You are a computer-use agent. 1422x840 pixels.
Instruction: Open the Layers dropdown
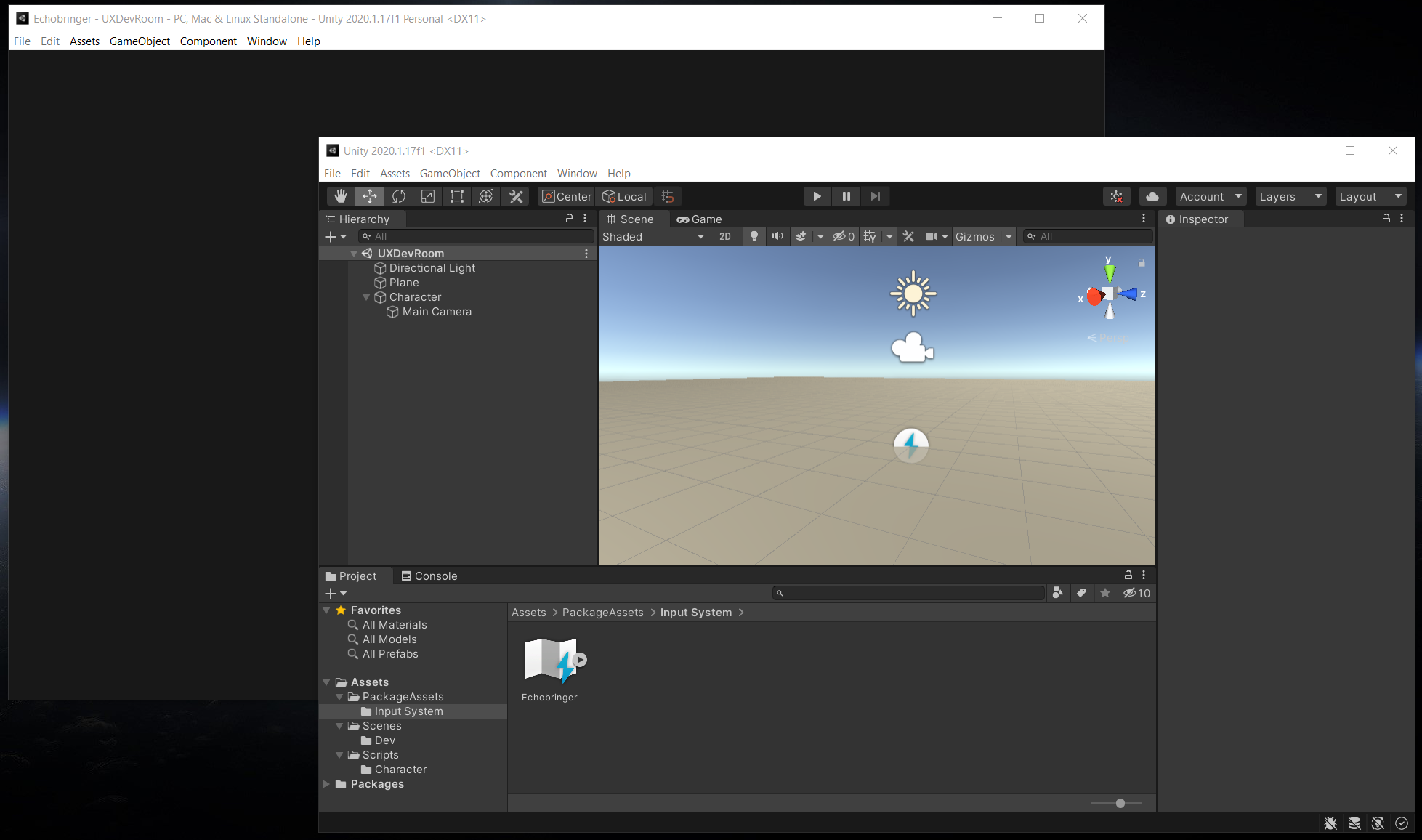[1291, 196]
